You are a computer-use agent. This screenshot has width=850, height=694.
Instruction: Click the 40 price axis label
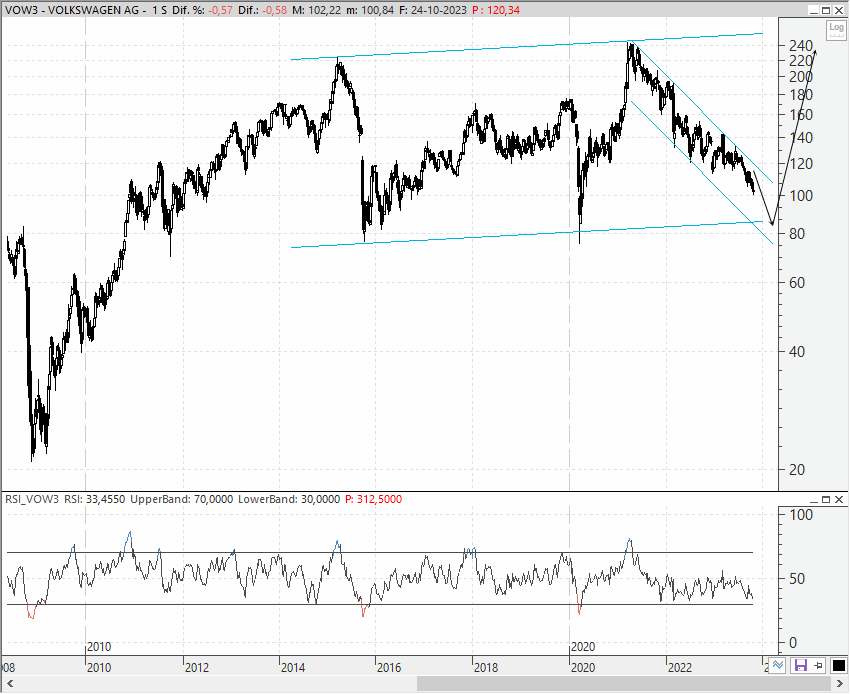[x=797, y=351]
